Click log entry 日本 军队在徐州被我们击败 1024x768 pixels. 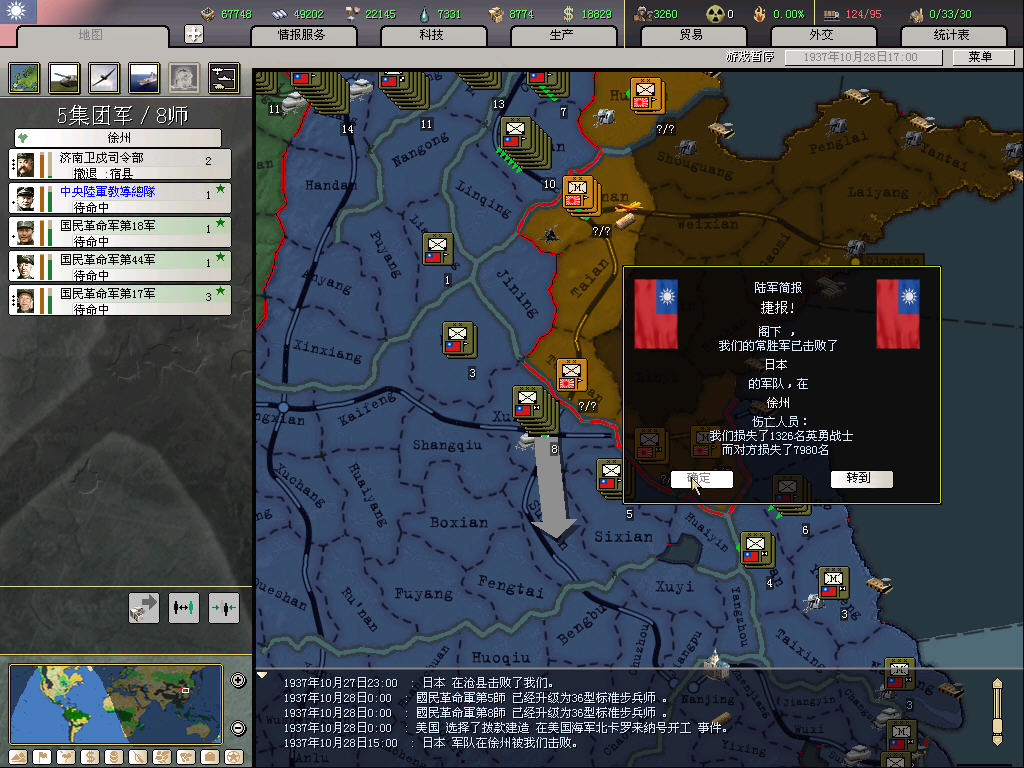430,743
